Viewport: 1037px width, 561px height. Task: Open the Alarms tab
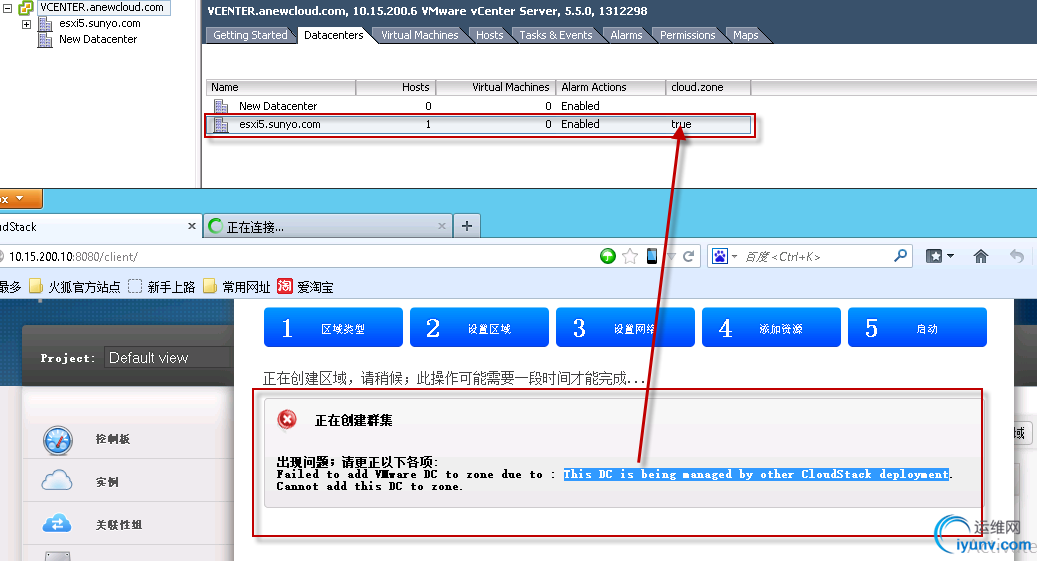[x=626, y=35]
